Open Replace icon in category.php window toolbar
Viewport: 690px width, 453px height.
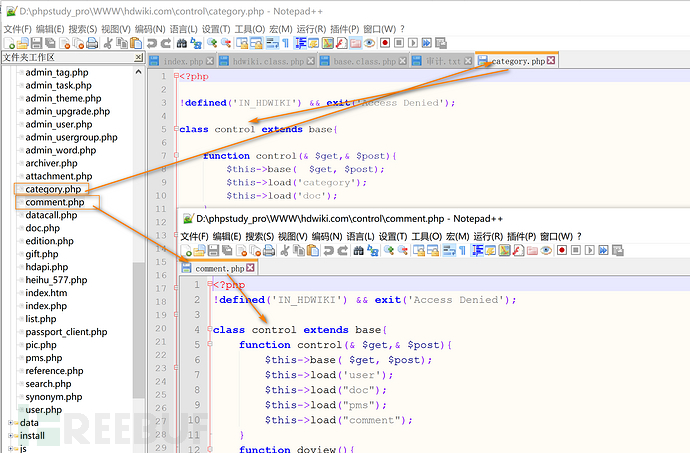click(x=197, y=43)
